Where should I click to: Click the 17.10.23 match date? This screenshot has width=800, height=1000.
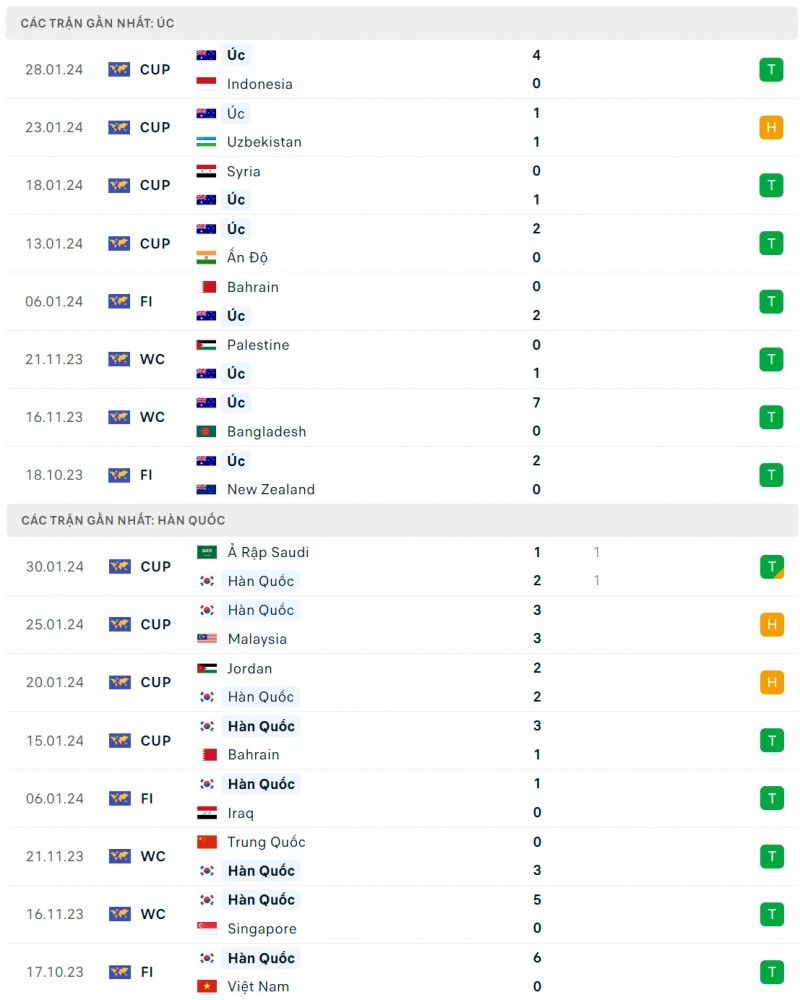point(54,972)
